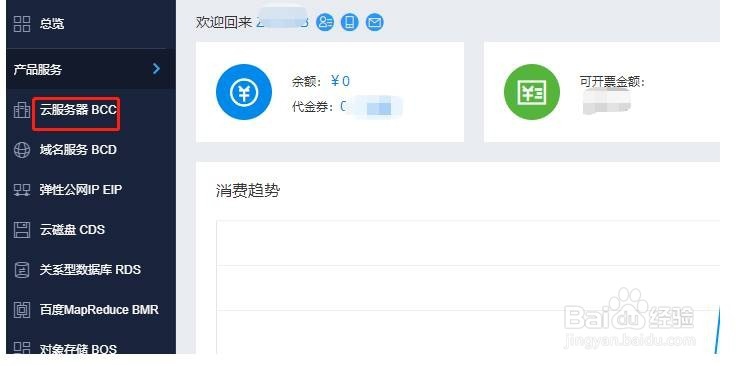This screenshot has height=366, width=736.
Task: Click the 可开票金额 label
Action: click(613, 82)
